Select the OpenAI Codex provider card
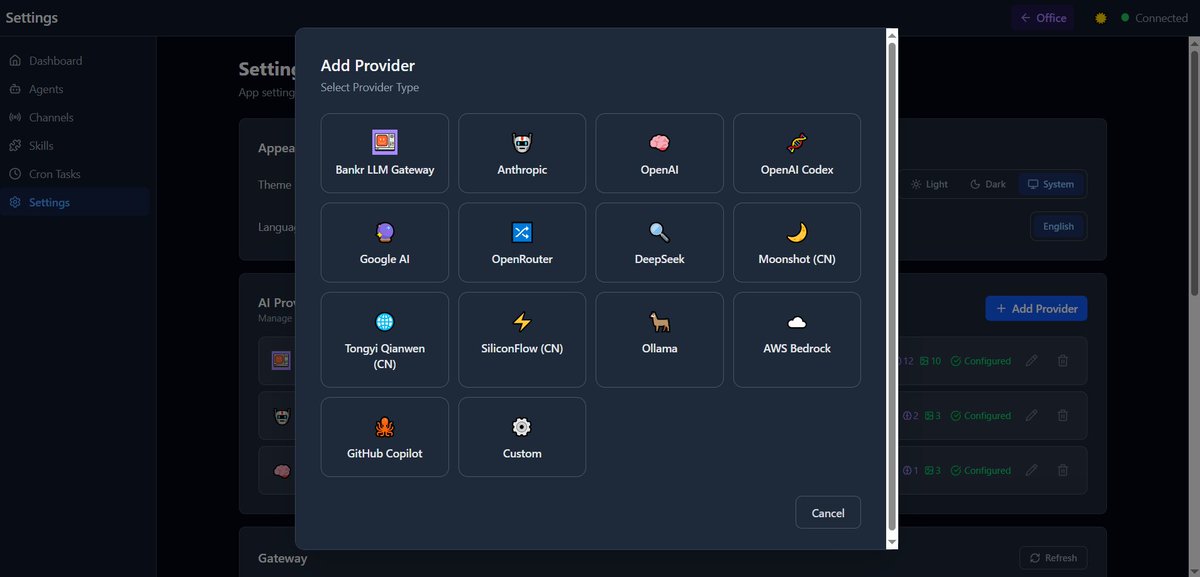The height and width of the screenshot is (577, 1200). pos(797,153)
